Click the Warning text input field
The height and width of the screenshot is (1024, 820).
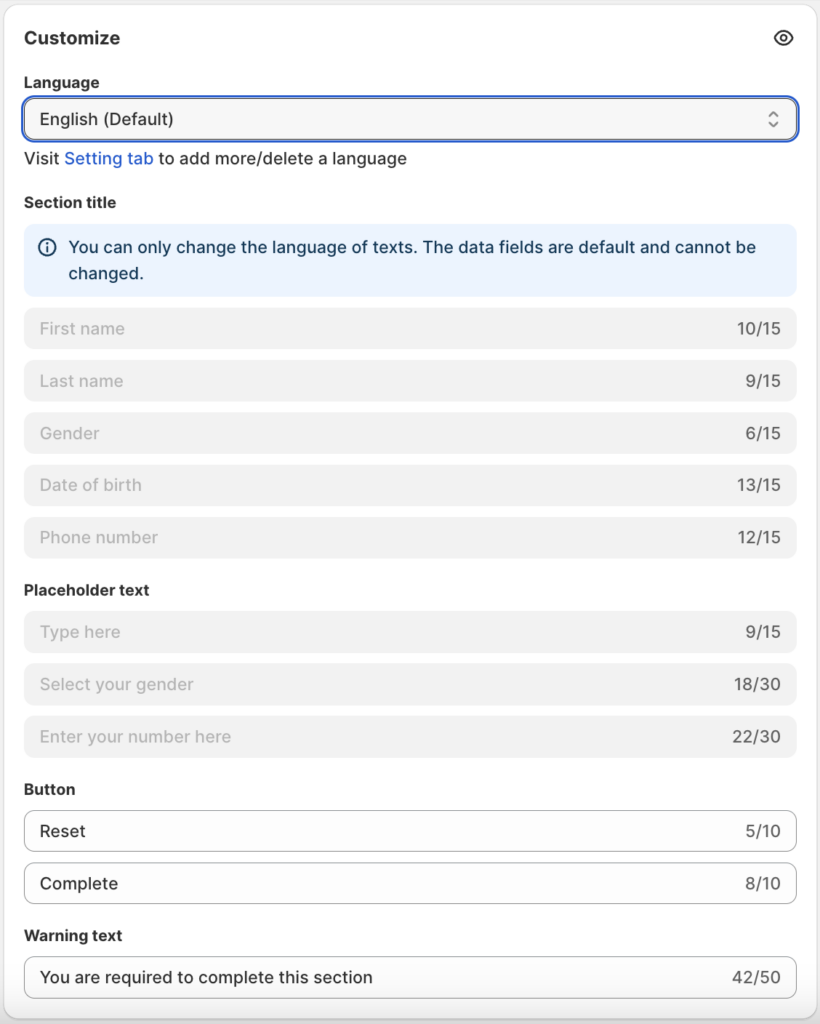pos(380,977)
